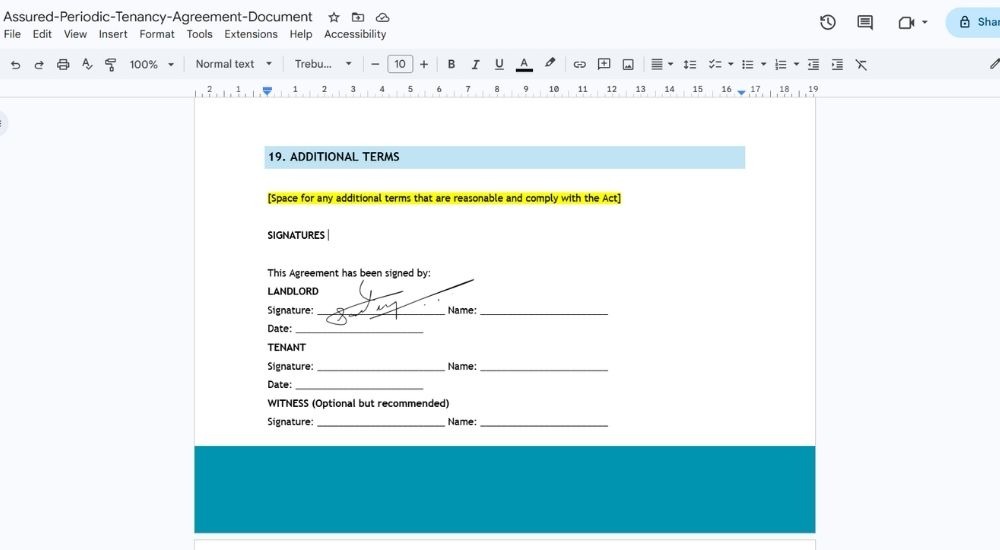The width and height of the screenshot is (1000, 550).
Task: Open the Extensions menu
Action: tap(251, 34)
